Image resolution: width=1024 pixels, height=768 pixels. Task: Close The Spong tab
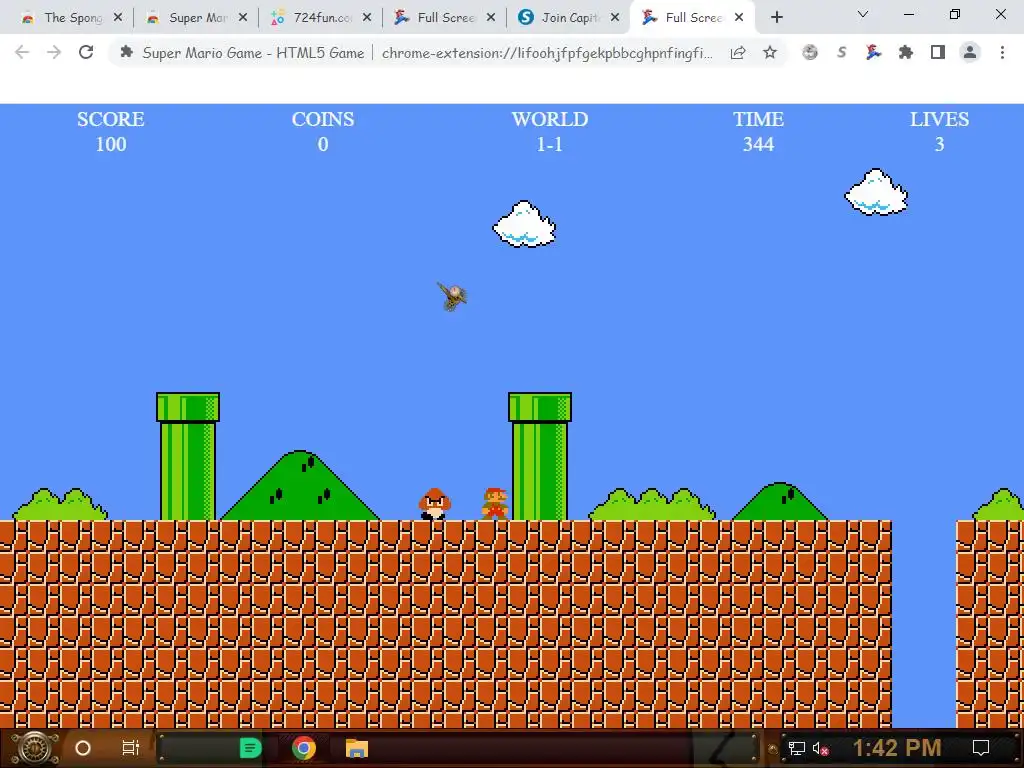click(x=118, y=18)
